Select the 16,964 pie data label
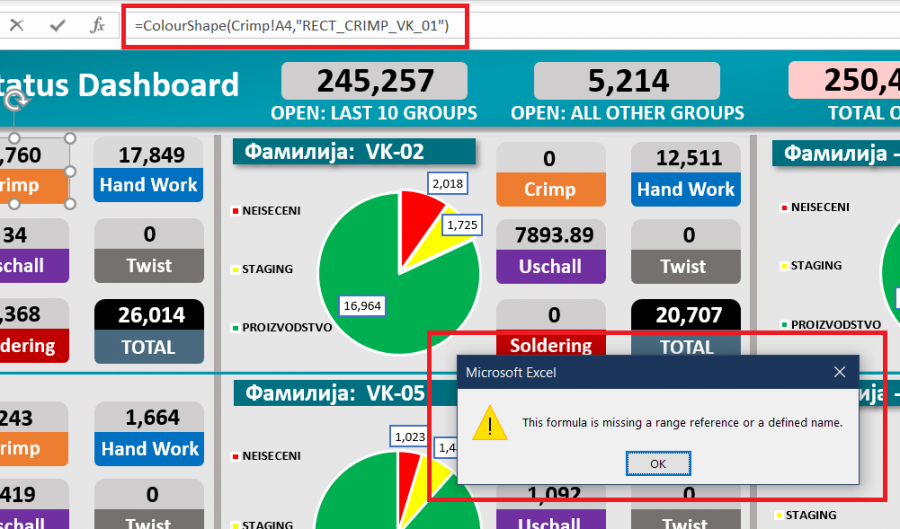900x529 pixels. pos(362,306)
